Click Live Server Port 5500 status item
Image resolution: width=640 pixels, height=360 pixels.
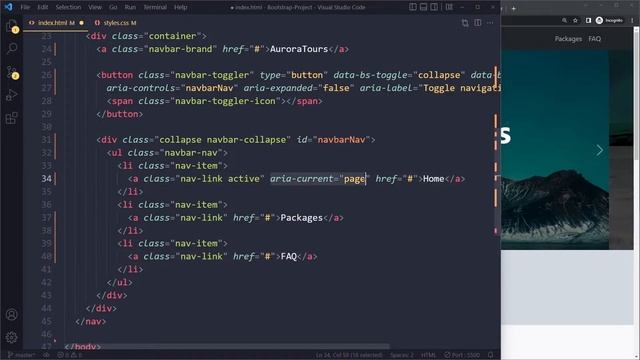tap(462, 355)
